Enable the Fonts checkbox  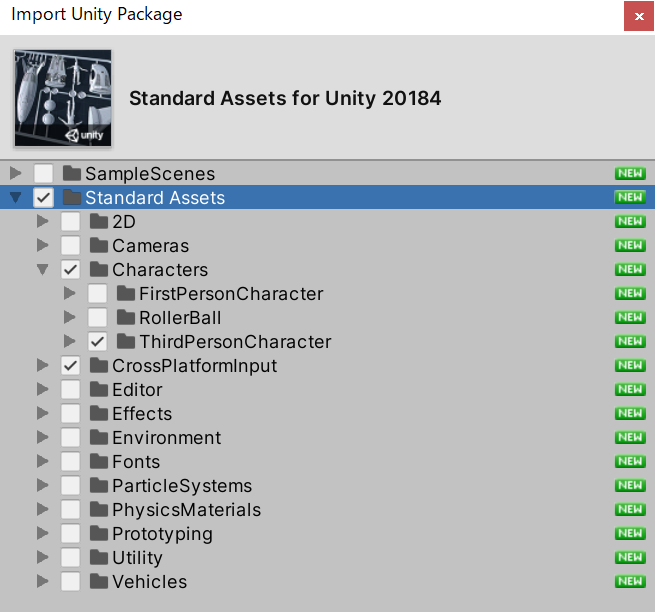click(70, 462)
